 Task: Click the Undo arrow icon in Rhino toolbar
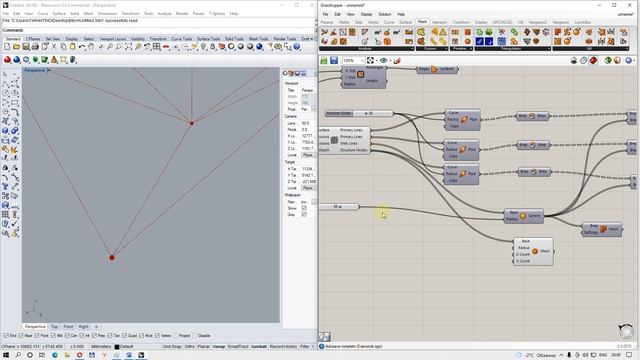[x=82, y=47]
